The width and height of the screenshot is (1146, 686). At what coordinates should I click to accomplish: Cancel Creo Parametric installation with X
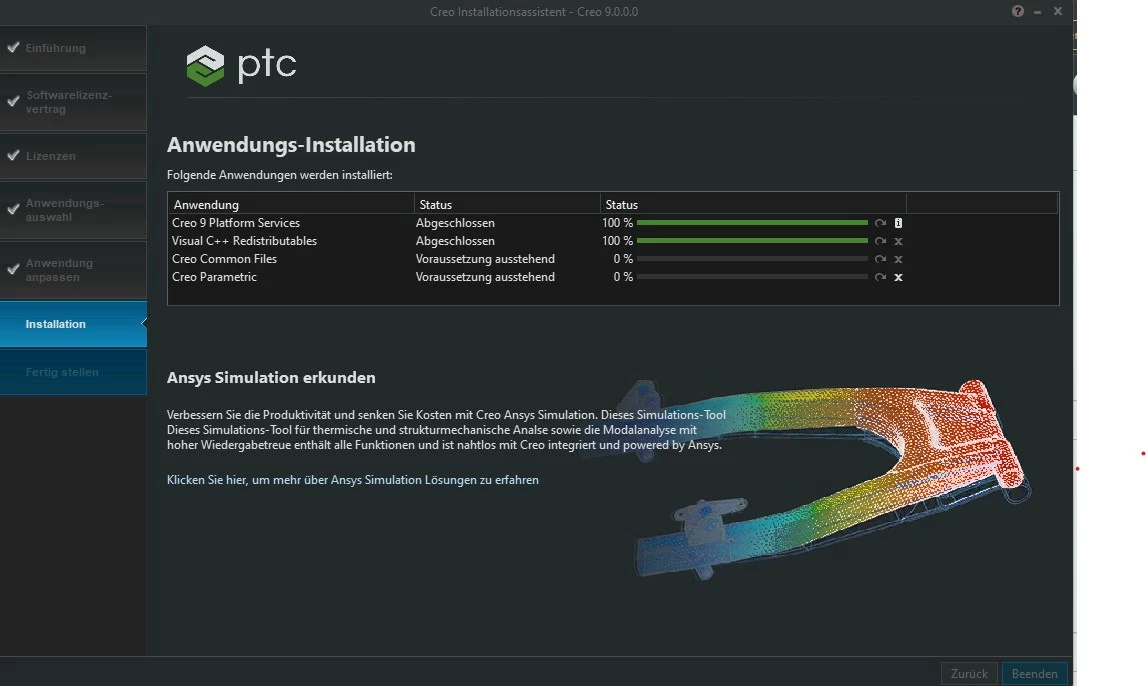[898, 277]
